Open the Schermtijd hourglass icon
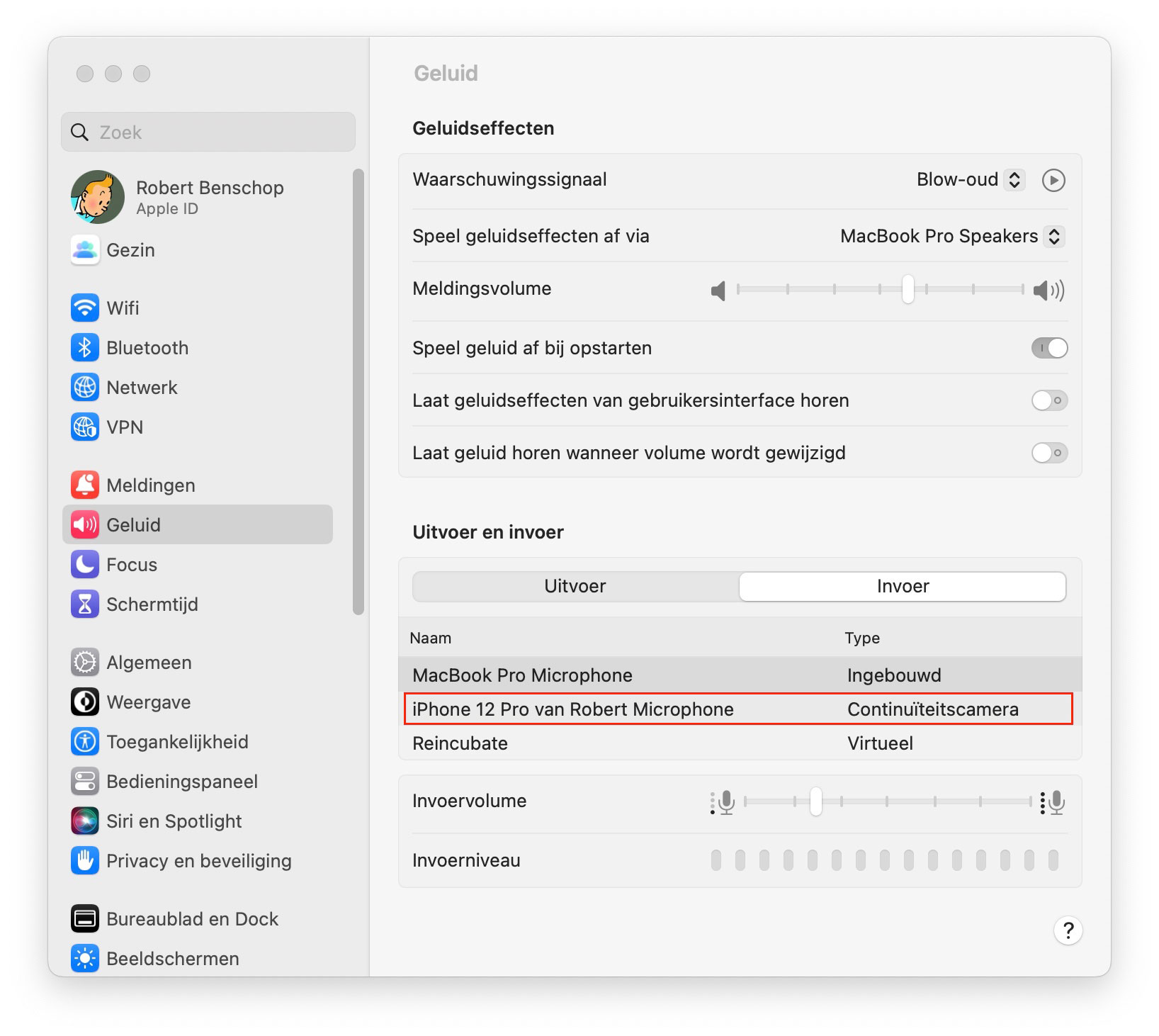Screen dimensions: 1159x1036 pos(85,604)
